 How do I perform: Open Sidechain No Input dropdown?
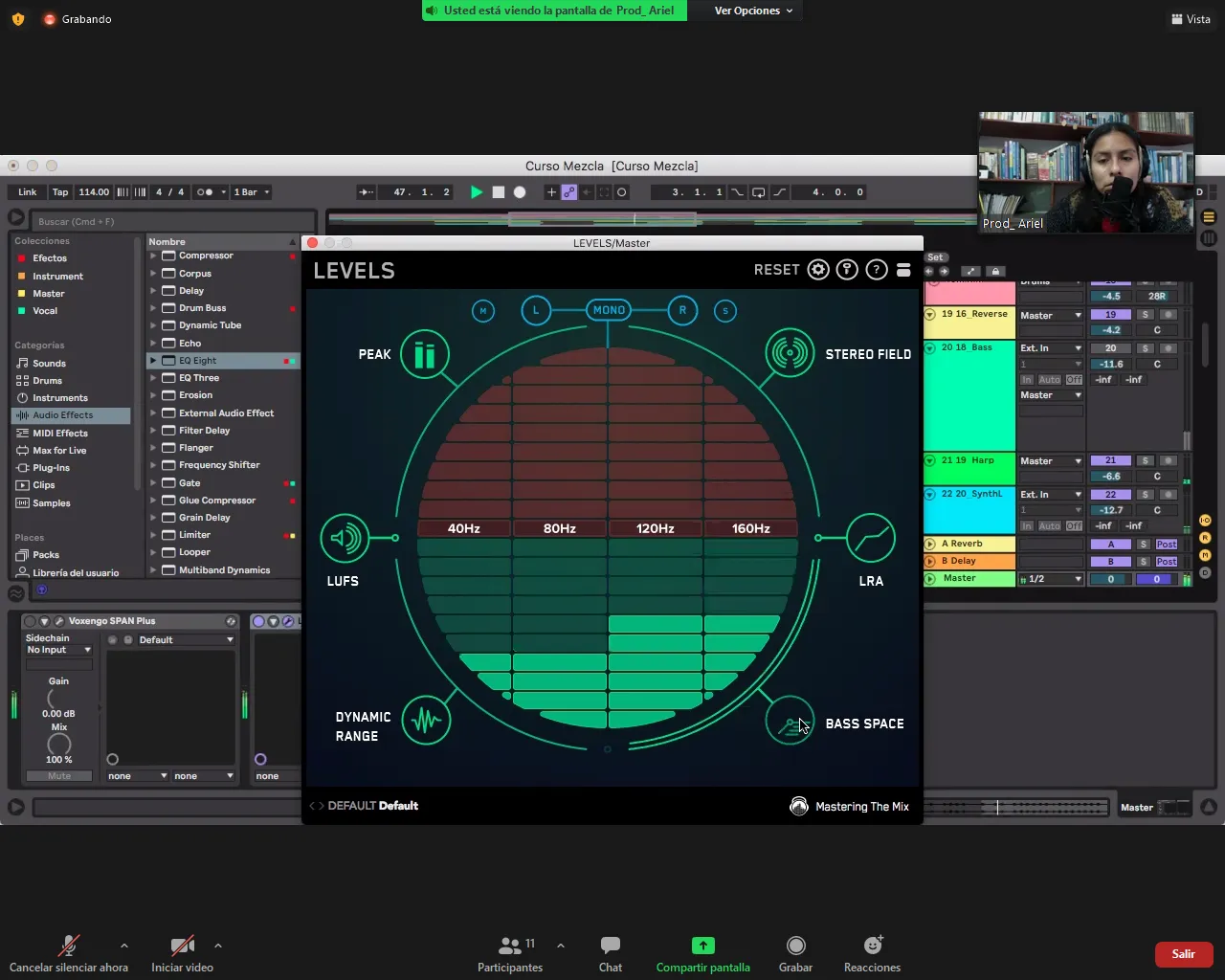click(58, 650)
